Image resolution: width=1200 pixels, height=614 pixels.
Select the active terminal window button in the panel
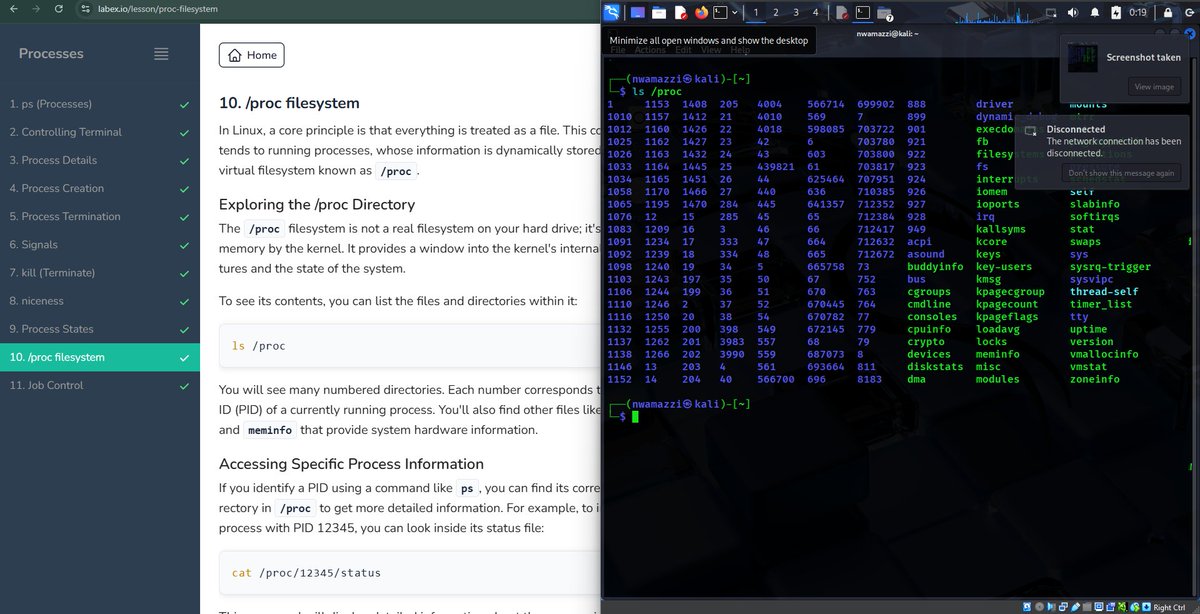coord(863,12)
